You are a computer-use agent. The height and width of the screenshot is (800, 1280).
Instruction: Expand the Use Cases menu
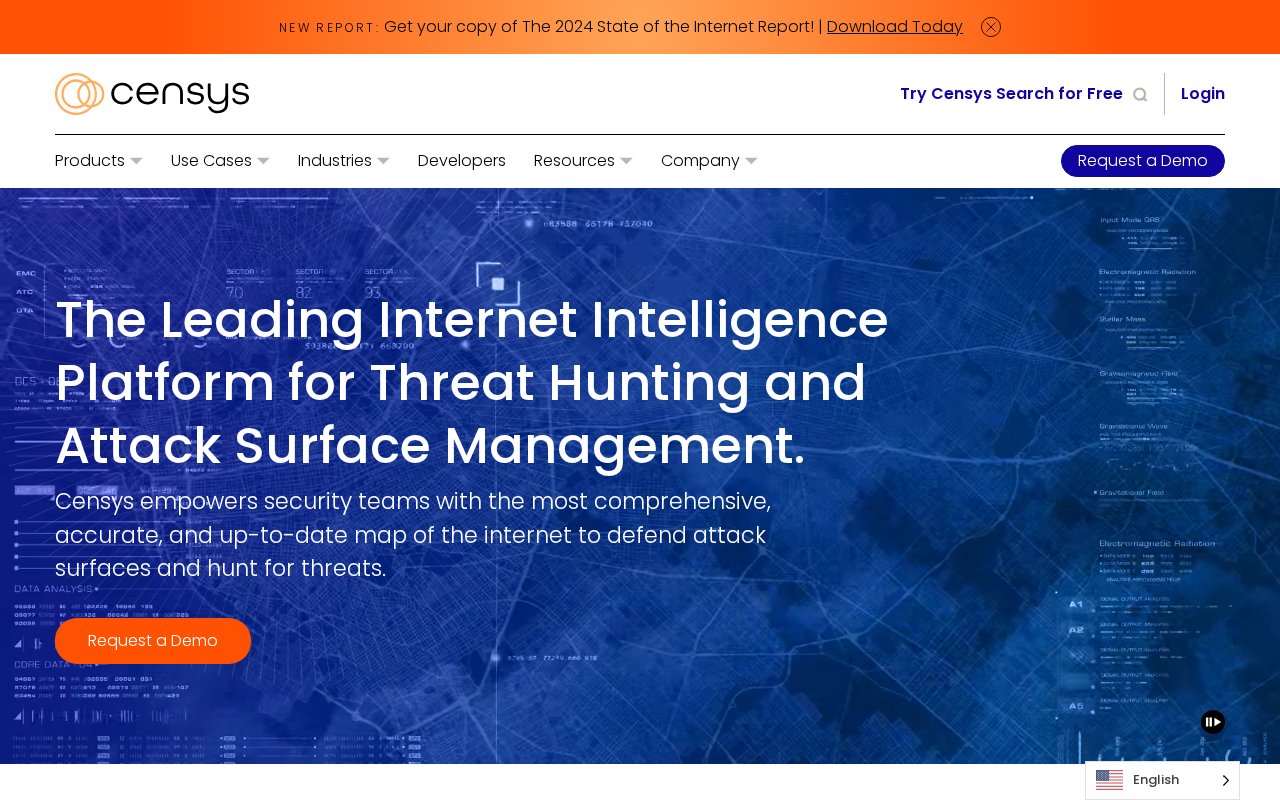(x=220, y=161)
